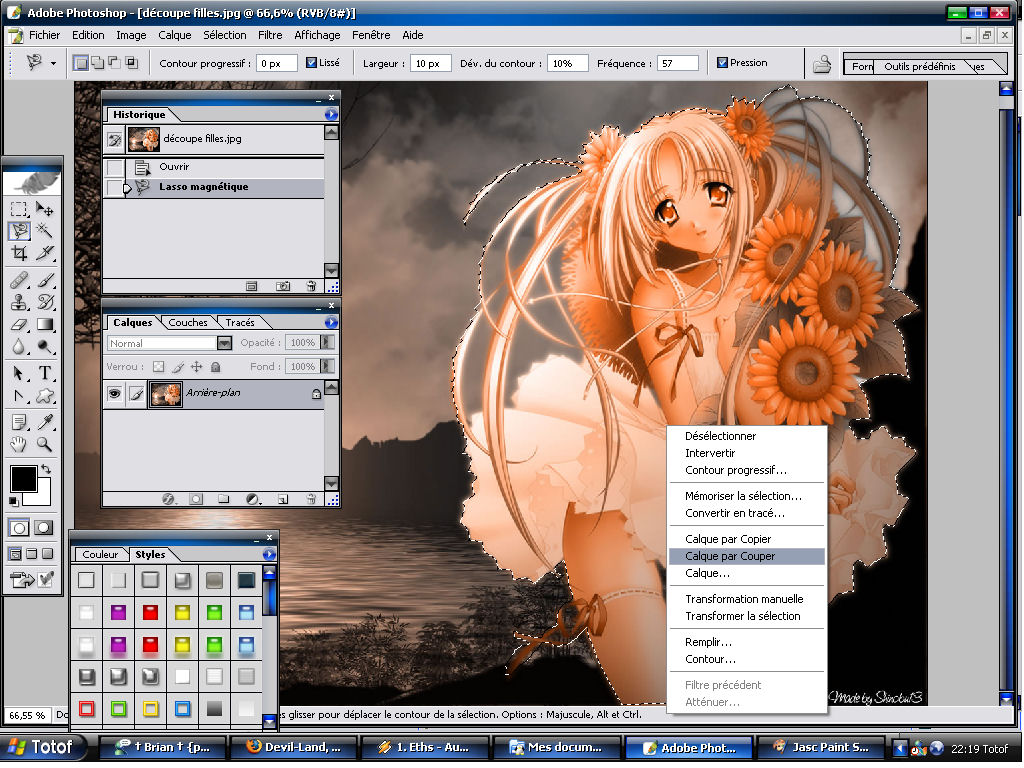1024x768 pixels.
Task: Select the Zoom magnifier tool
Action: point(44,444)
